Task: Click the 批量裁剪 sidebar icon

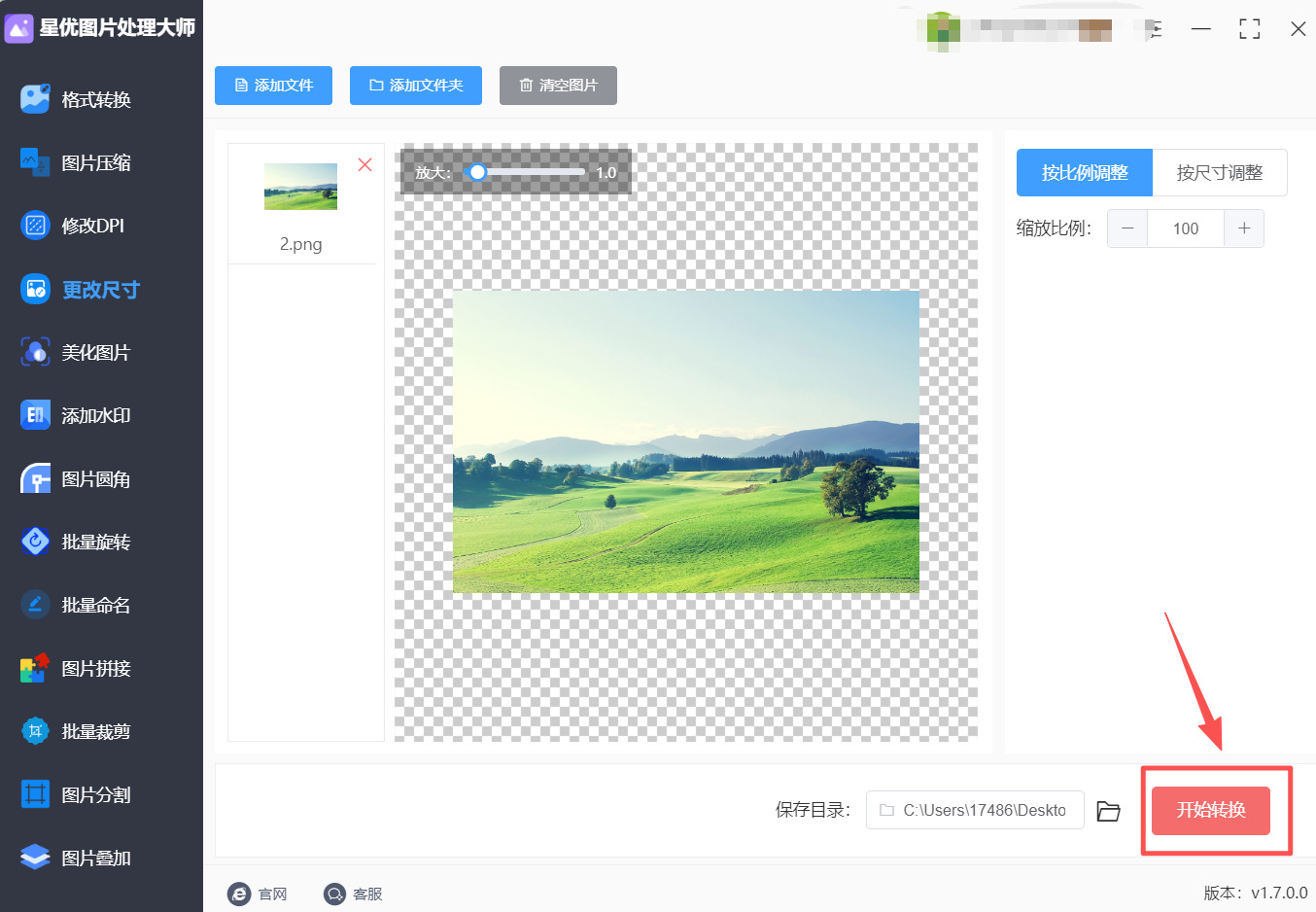Action: [x=35, y=731]
